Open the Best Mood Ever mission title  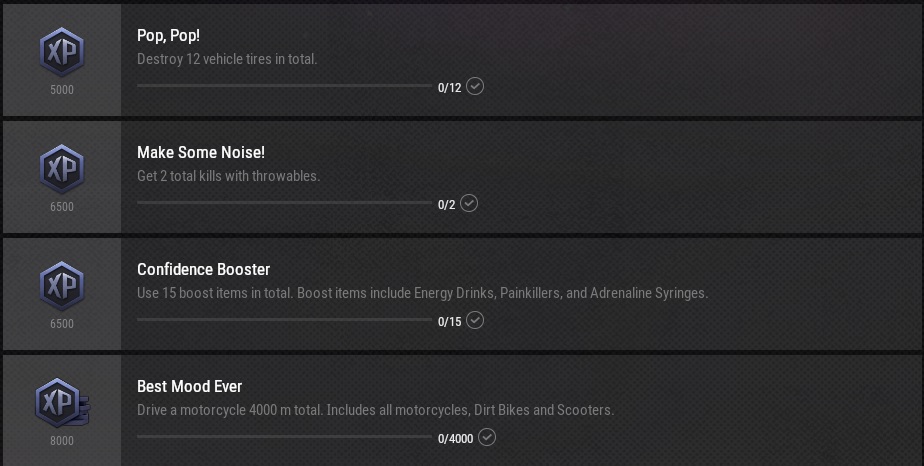[x=189, y=387]
